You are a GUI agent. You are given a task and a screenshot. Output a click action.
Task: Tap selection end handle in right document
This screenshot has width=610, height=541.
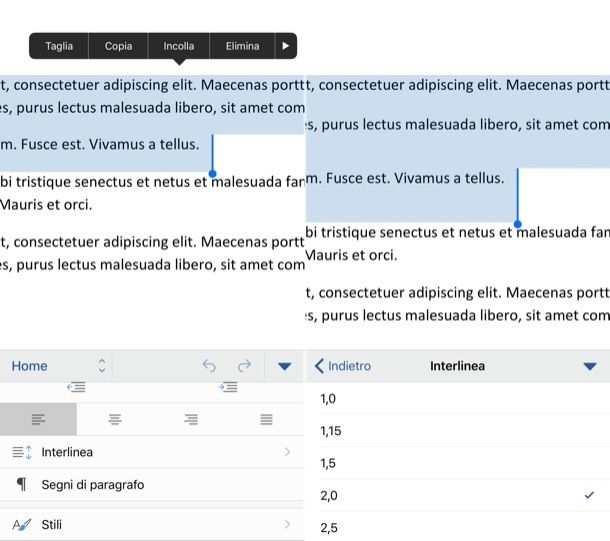point(517,224)
